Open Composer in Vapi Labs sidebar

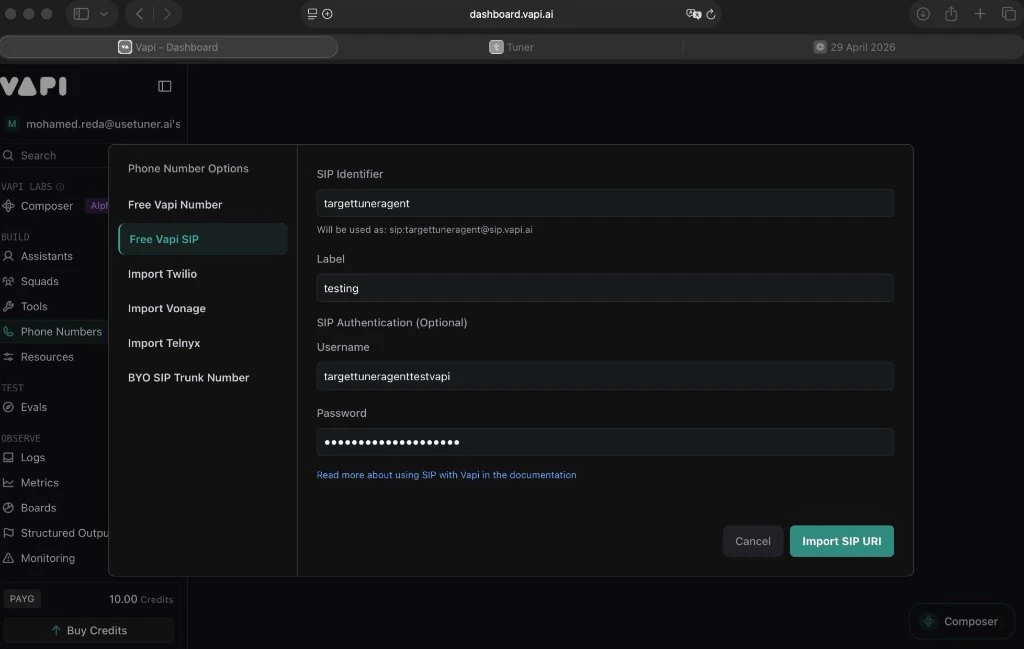[x=46, y=206]
